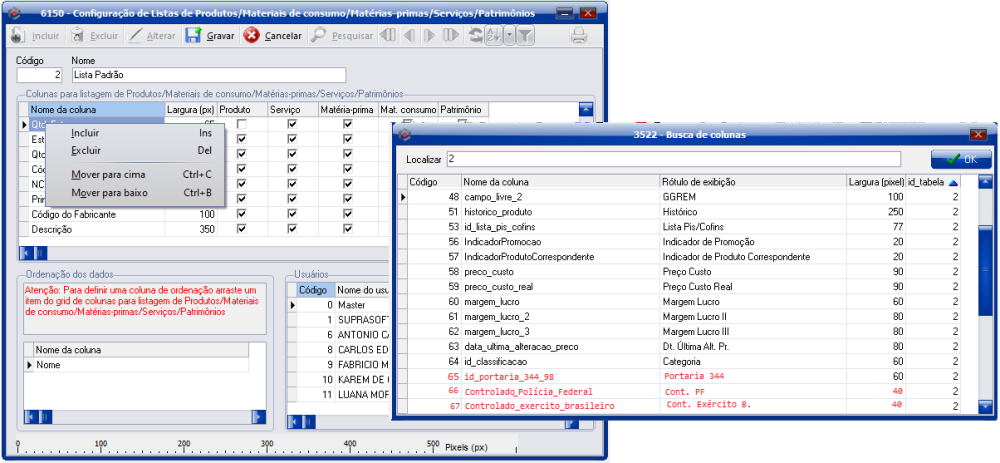Select Mover para baixo in context menu
This screenshot has width=1000, height=463.
(x=110, y=192)
